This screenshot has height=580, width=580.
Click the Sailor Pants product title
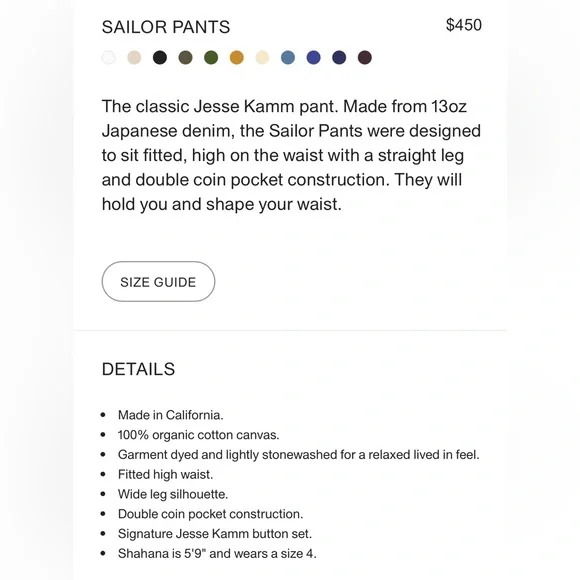(x=166, y=27)
